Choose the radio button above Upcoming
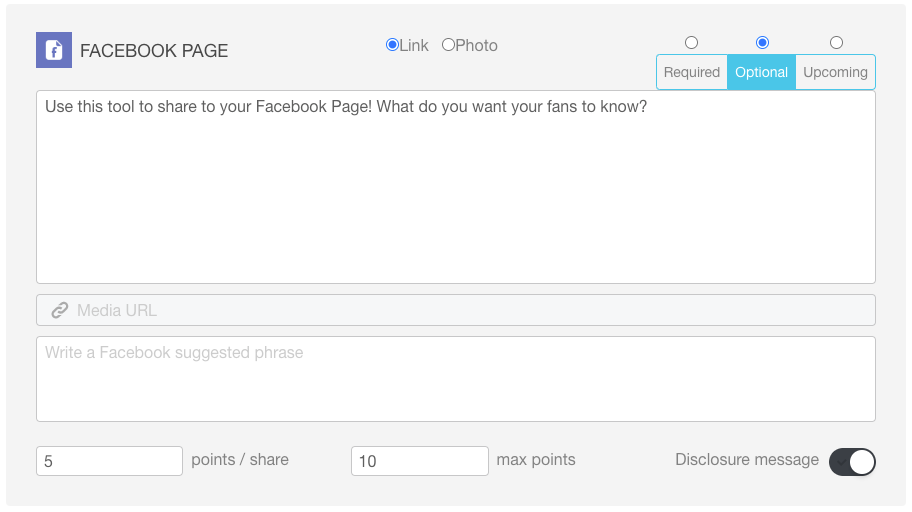Viewport: 912px width, 512px height. (x=836, y=42)
